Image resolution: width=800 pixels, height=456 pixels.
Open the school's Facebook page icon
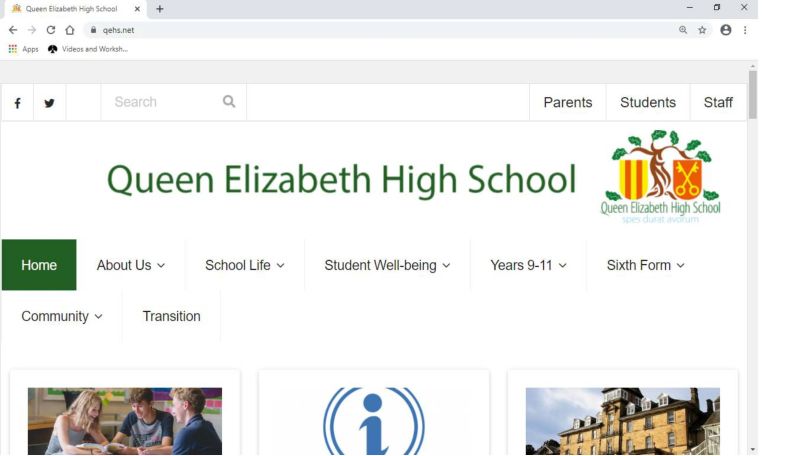tap(17, 103)
